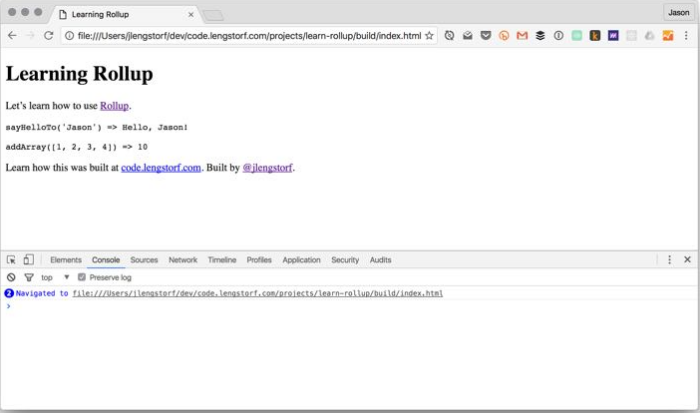Focus the address bar URL field
Image resolution: width=700 pixels, height=413 pixels.
(x=249, y=36)
